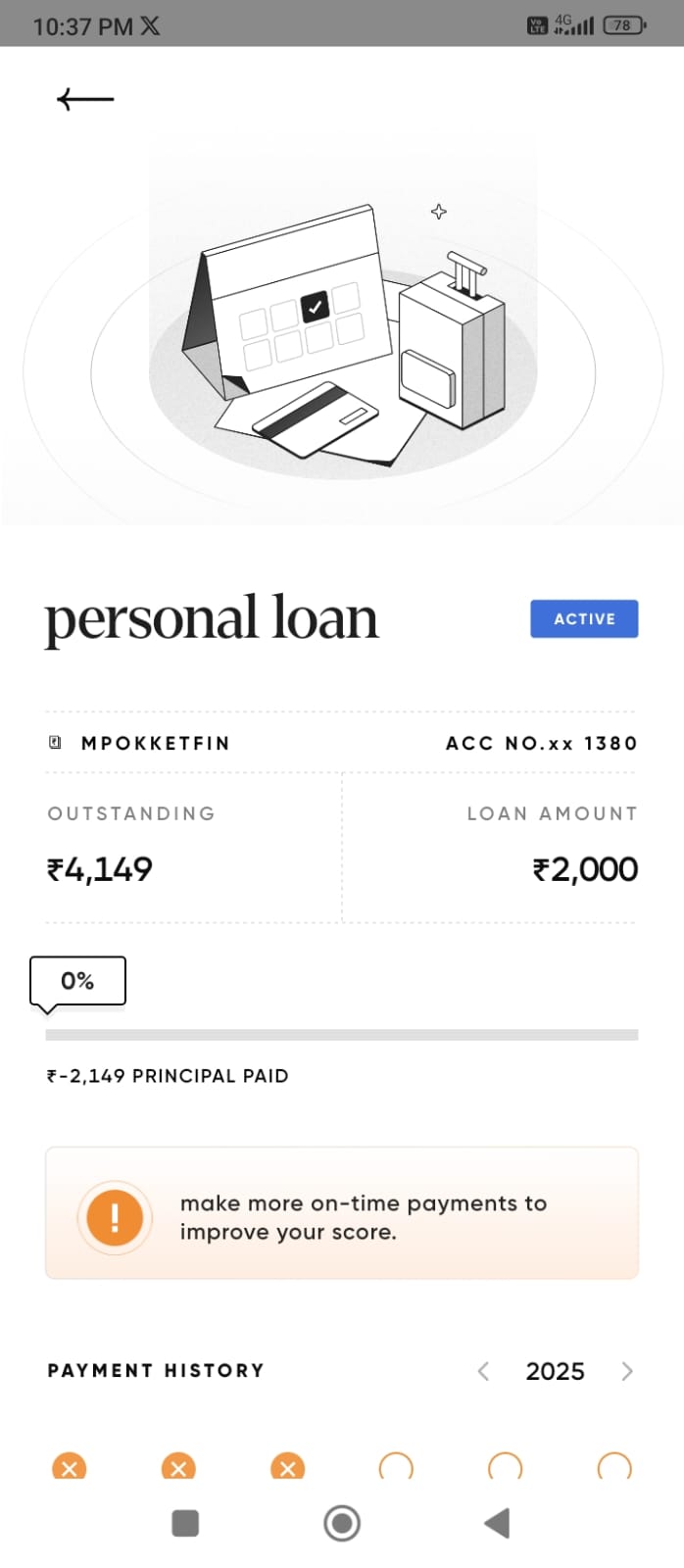684x1568 pixels.
Task: Tap the ACTIVE status badge
Action: pos(584,619)
